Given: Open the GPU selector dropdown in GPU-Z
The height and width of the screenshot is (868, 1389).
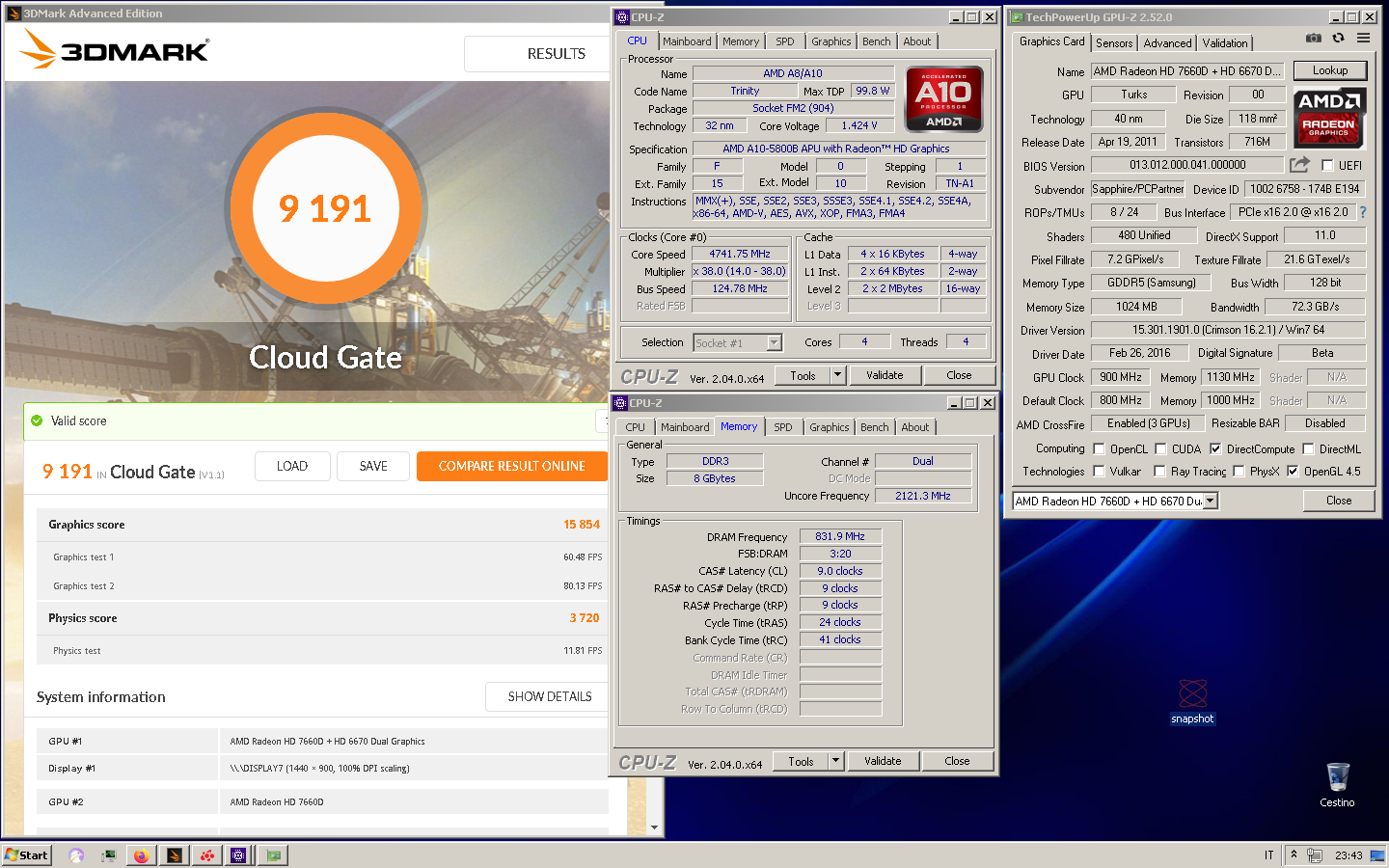Looking at the screenshot, I should pos(1210,501).
